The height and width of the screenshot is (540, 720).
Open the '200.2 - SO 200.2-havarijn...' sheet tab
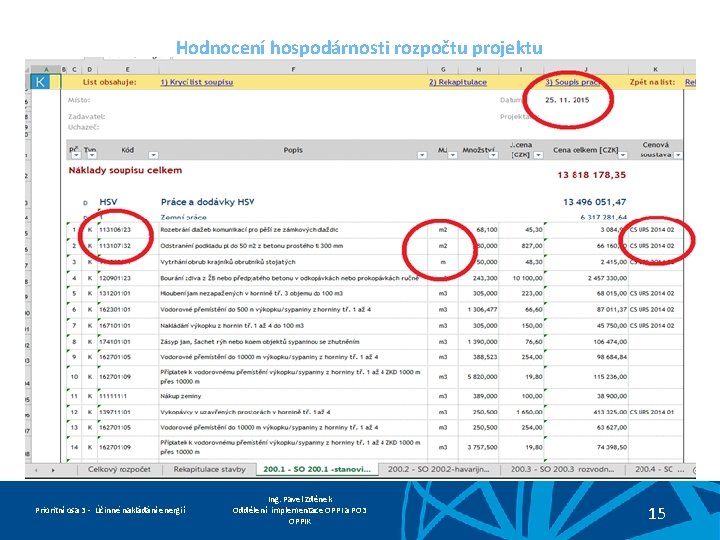point(439,469)
